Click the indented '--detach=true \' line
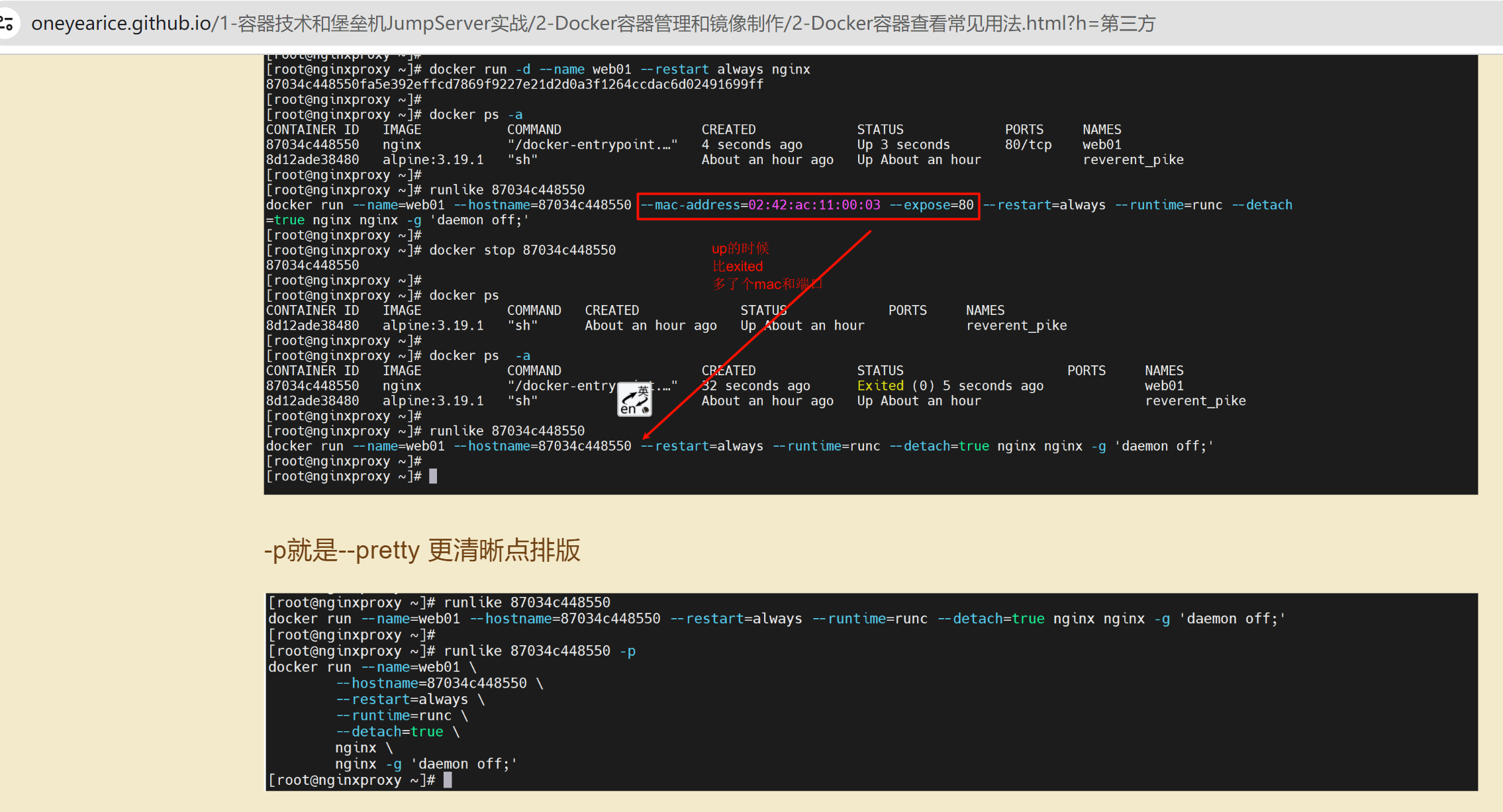This screenshot has height=812, width=1503. (398, 731)
